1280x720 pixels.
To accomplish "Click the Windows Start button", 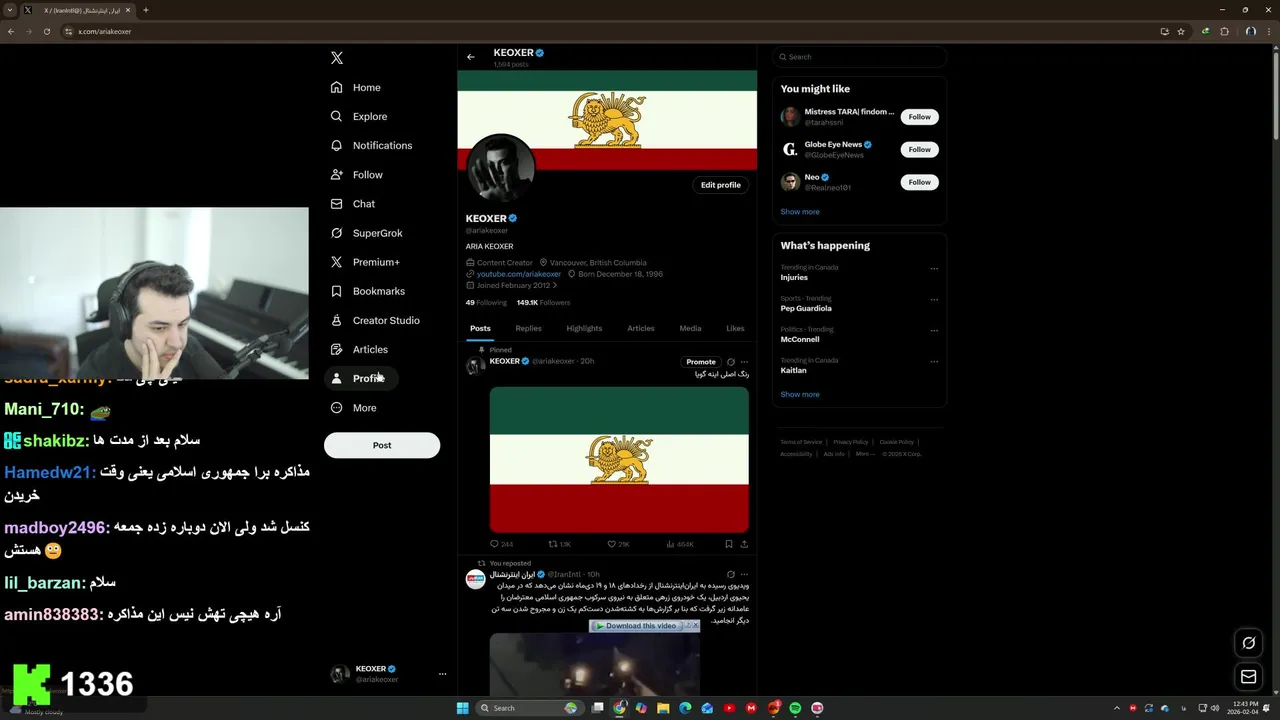I will click(x=462, y=708).
